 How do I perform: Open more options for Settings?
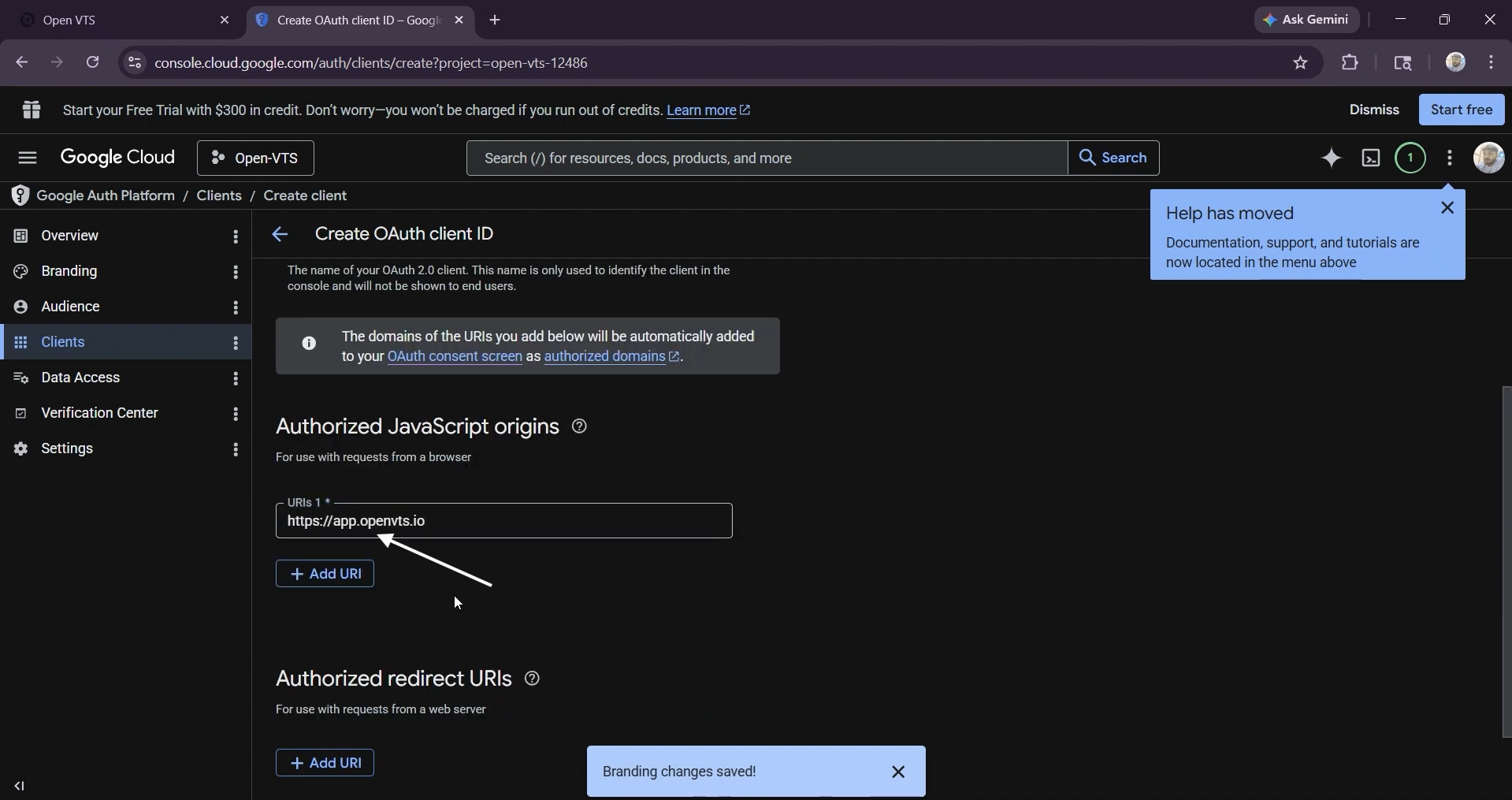click(236, 448)
